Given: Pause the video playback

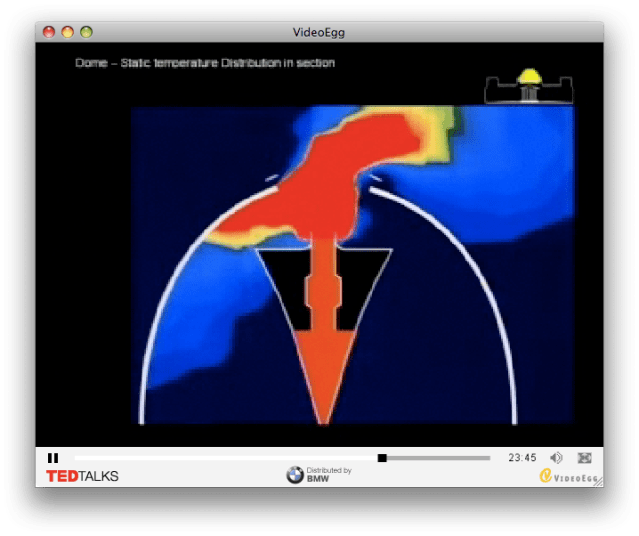Looking at the screenshot, I should 53,458.
